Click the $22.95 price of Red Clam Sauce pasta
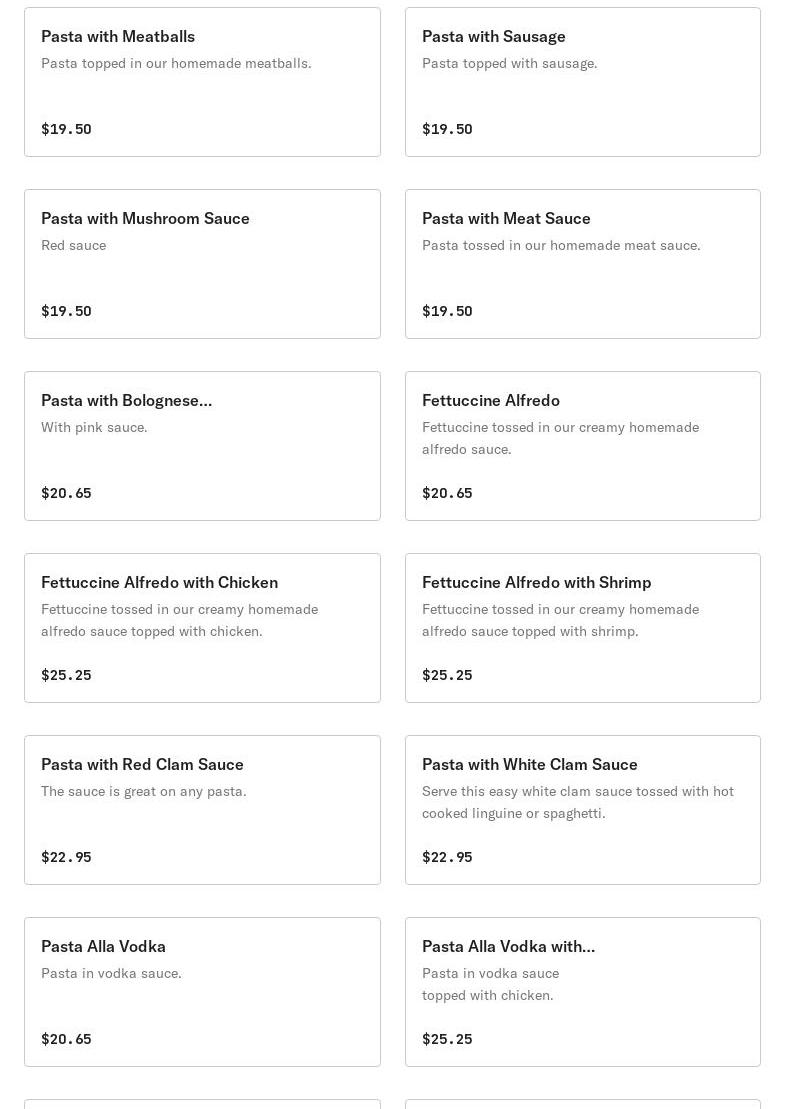The image size is (785, 1109). pyautogui.click(x=66, y=857)
